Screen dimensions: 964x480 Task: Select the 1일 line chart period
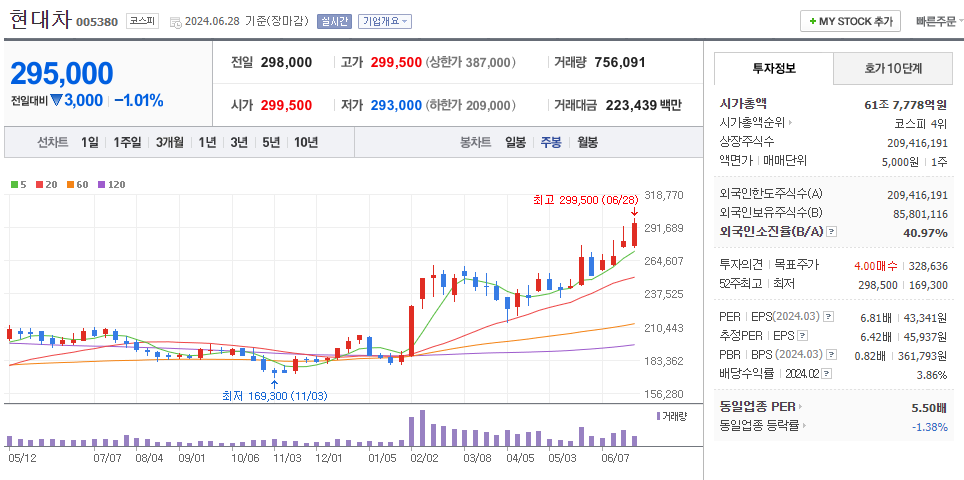coord(89,143)
